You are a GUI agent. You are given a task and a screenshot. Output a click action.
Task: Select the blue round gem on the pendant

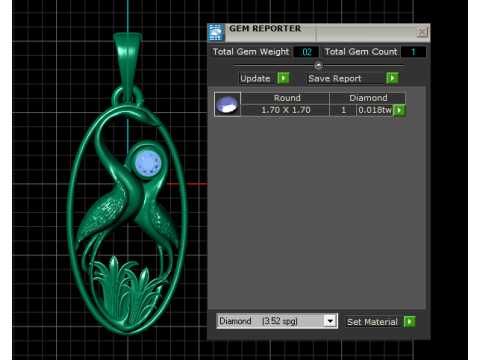(148, 163)
